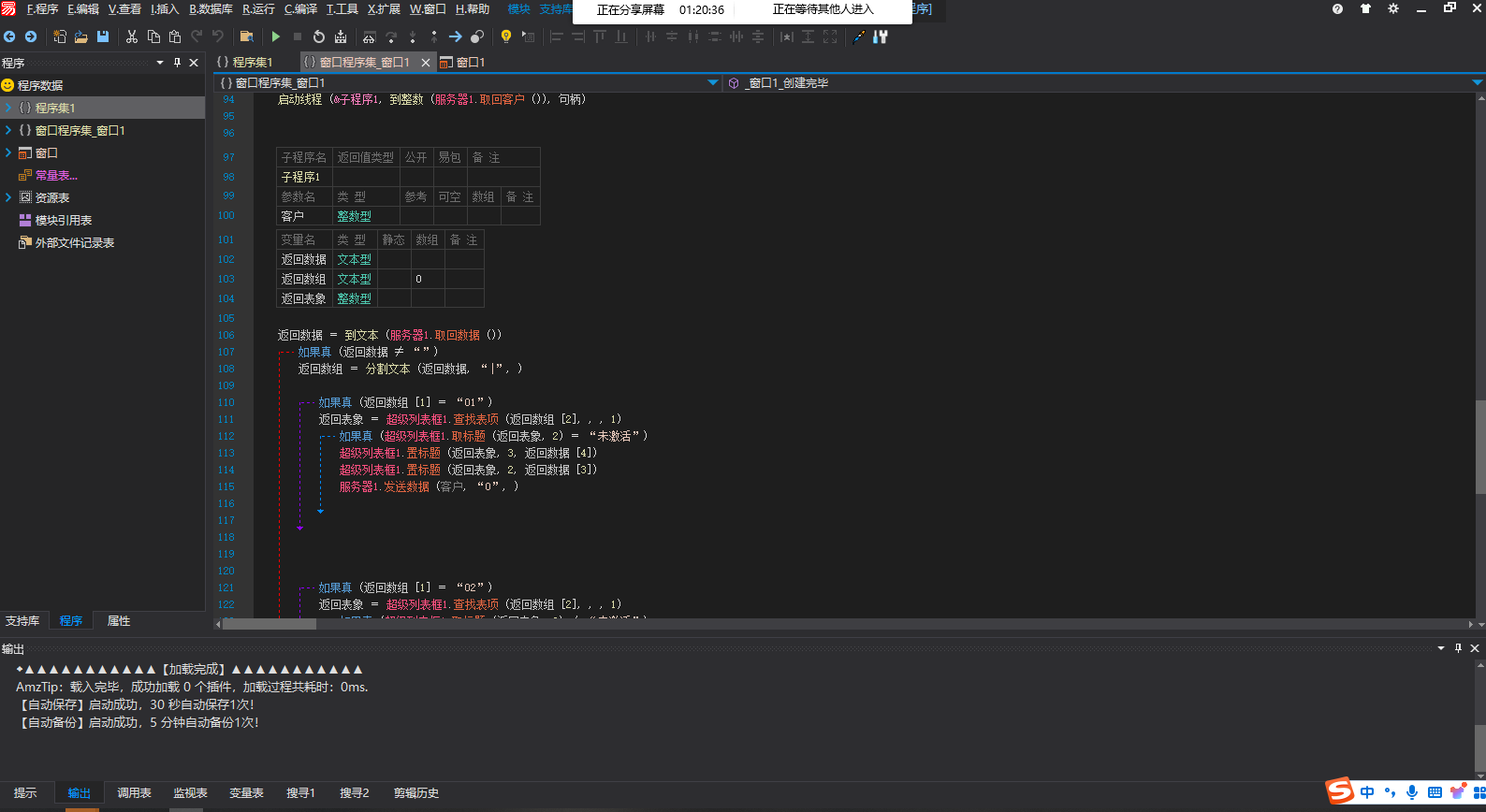Toggle pin on the 程序 panel

(177, 63)
